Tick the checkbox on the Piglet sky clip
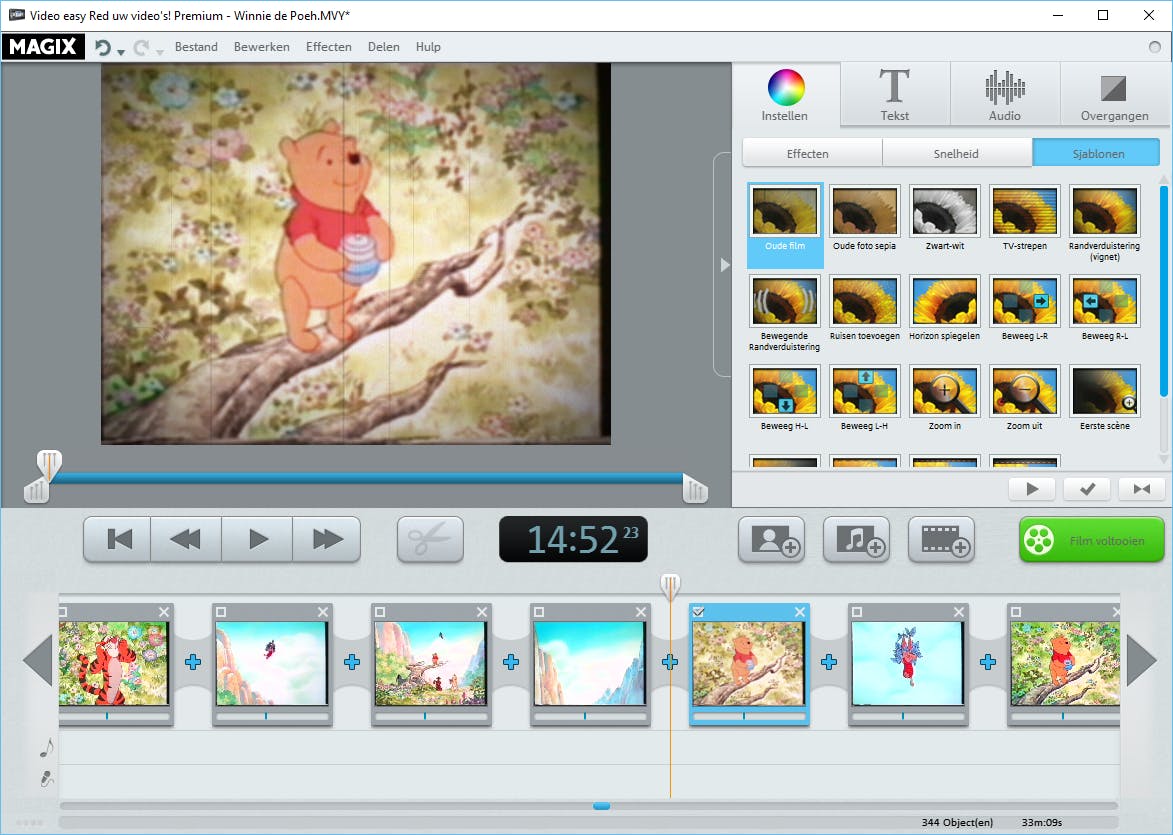Viewport: 1173px width, 835px height. click(857, 612)
